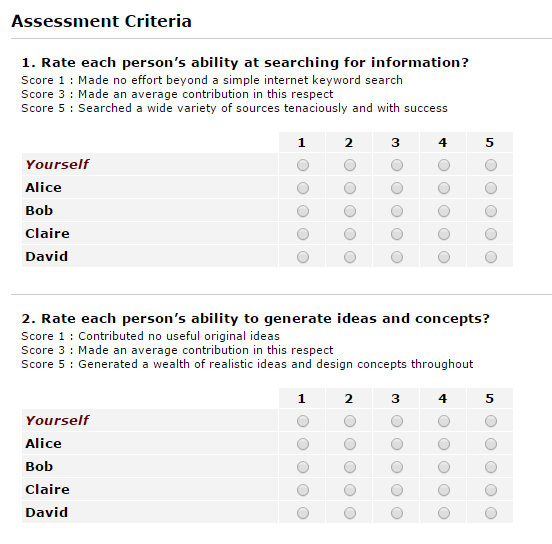The width and height of the screenshot is (552, 544).
Task: Pick score 5 for Claire in question 1
Action: (x=491, y=234)
